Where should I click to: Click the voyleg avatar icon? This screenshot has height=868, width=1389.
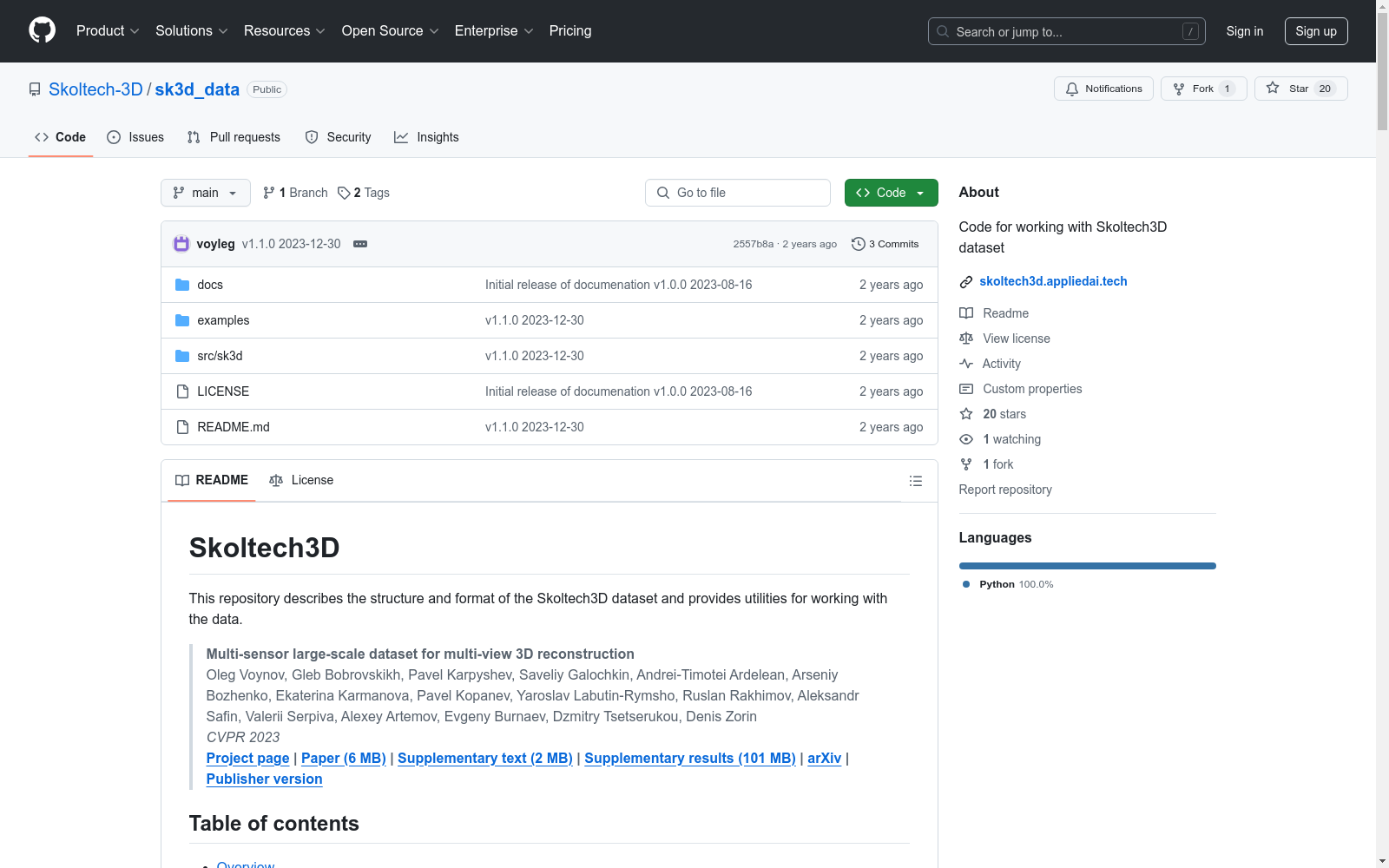(181, 244)
